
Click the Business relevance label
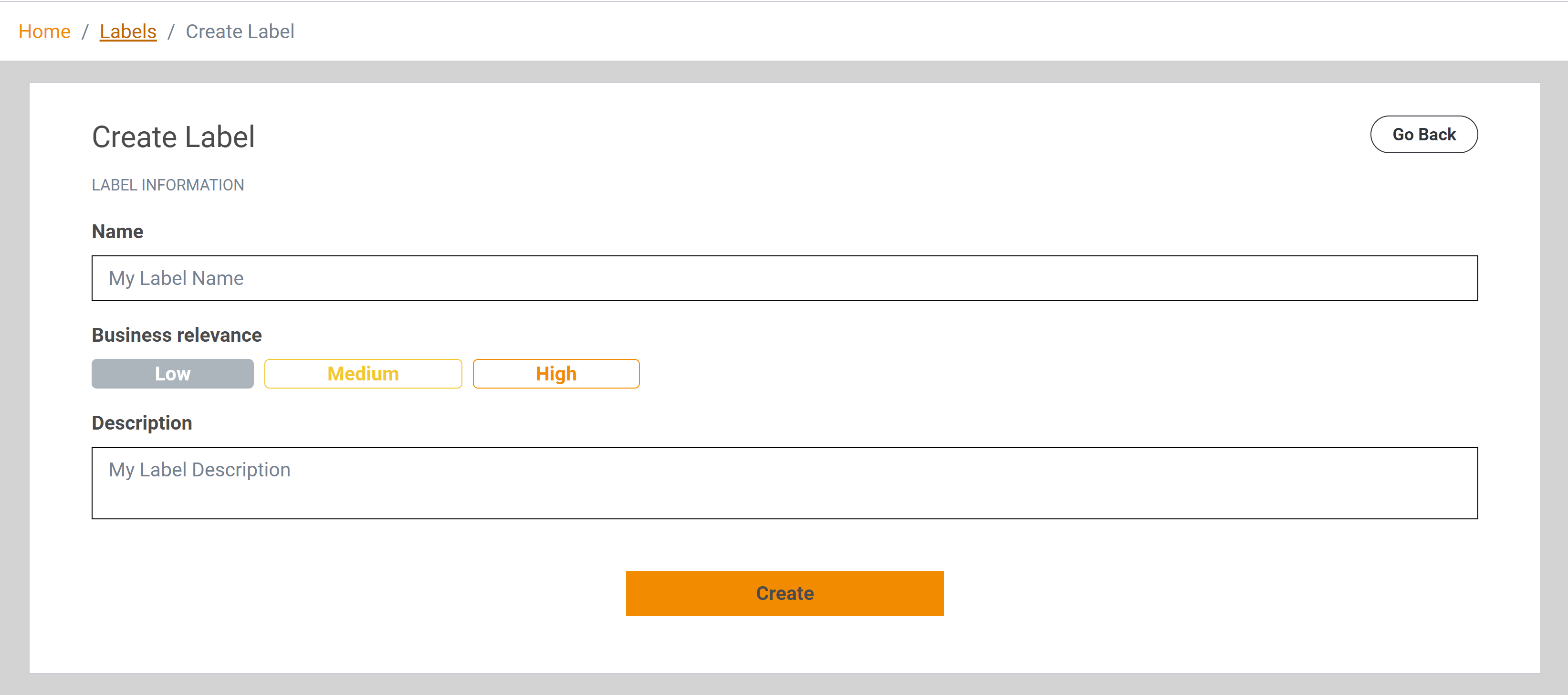(x=177, y=335)
